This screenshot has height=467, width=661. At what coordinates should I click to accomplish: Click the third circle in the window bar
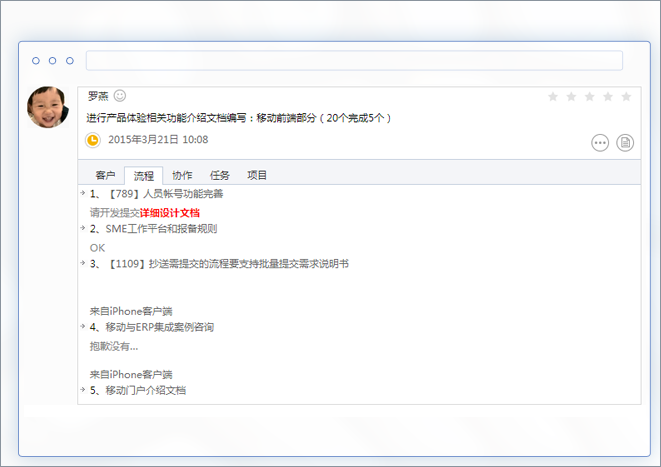coord(70,61)
